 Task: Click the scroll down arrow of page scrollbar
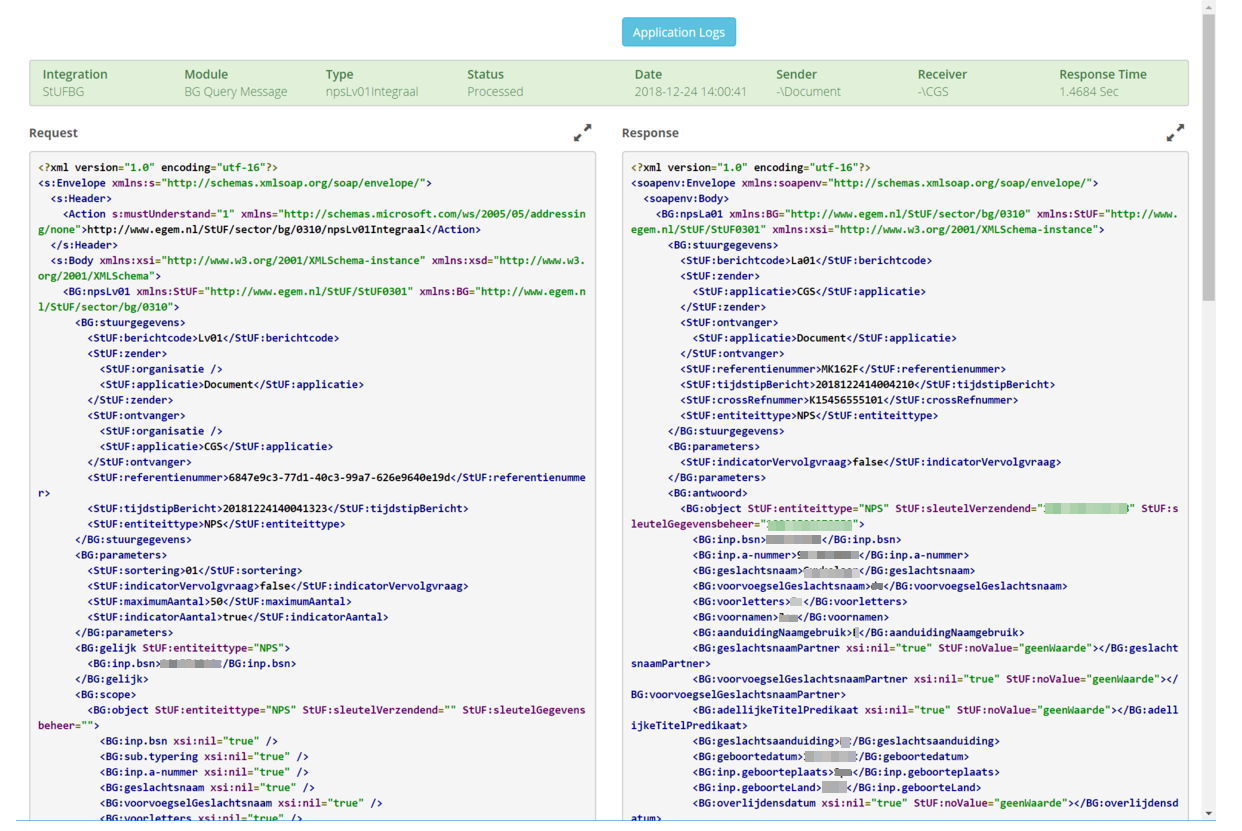coord(1209,813)
